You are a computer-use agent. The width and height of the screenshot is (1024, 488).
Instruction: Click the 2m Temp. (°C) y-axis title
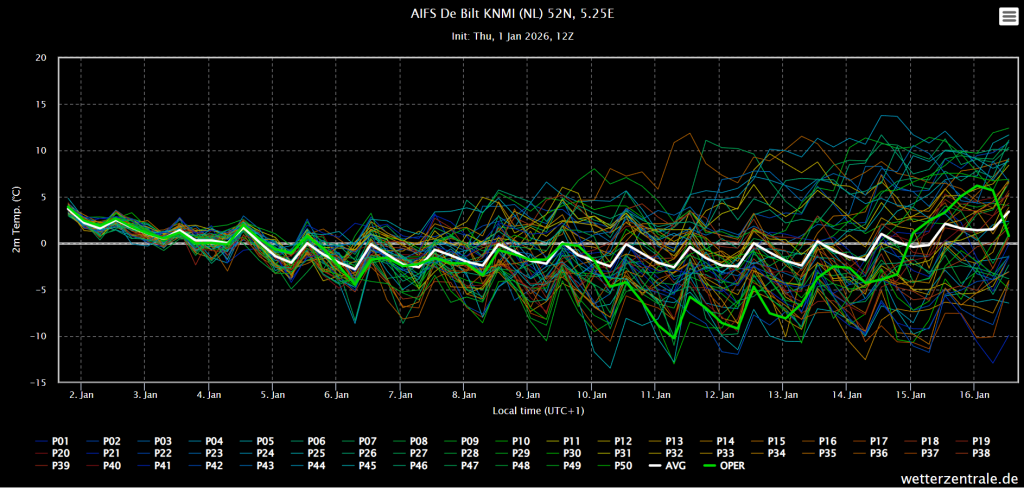coord(19,220)
